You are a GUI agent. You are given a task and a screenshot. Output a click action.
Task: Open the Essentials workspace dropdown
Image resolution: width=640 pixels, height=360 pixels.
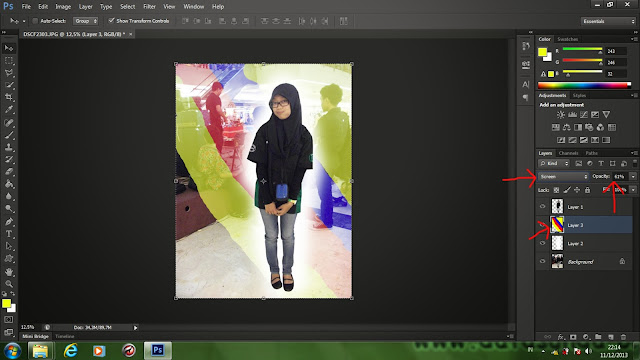point(608,21)
